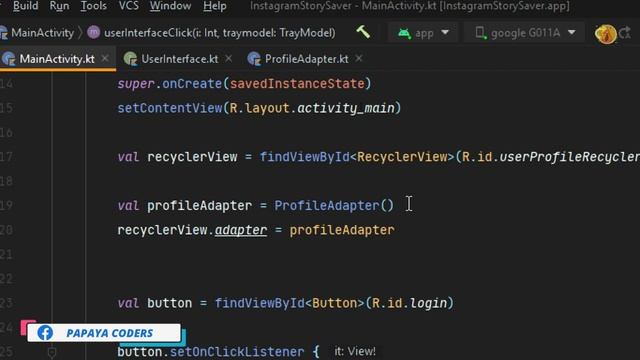The image size is (640, 360).
Task: Click underlined 'adapter' property
Action: coord(241,230)
